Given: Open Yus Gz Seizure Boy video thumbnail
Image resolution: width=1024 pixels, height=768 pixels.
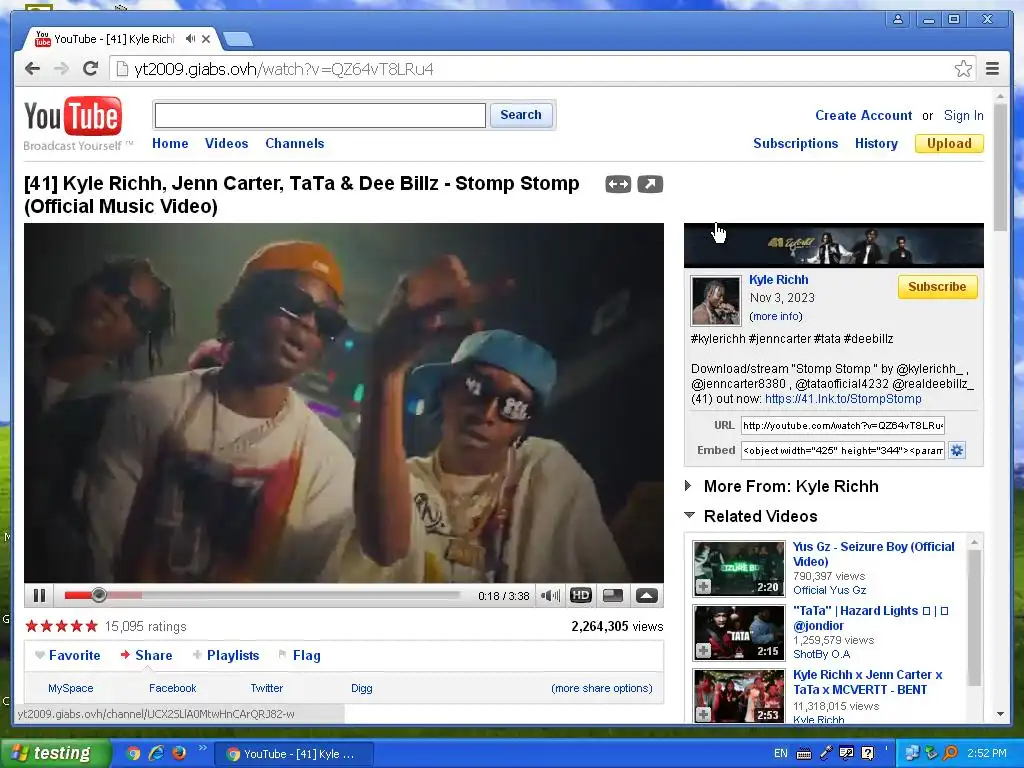Looking at the screenshot, I should pos(739,569).
